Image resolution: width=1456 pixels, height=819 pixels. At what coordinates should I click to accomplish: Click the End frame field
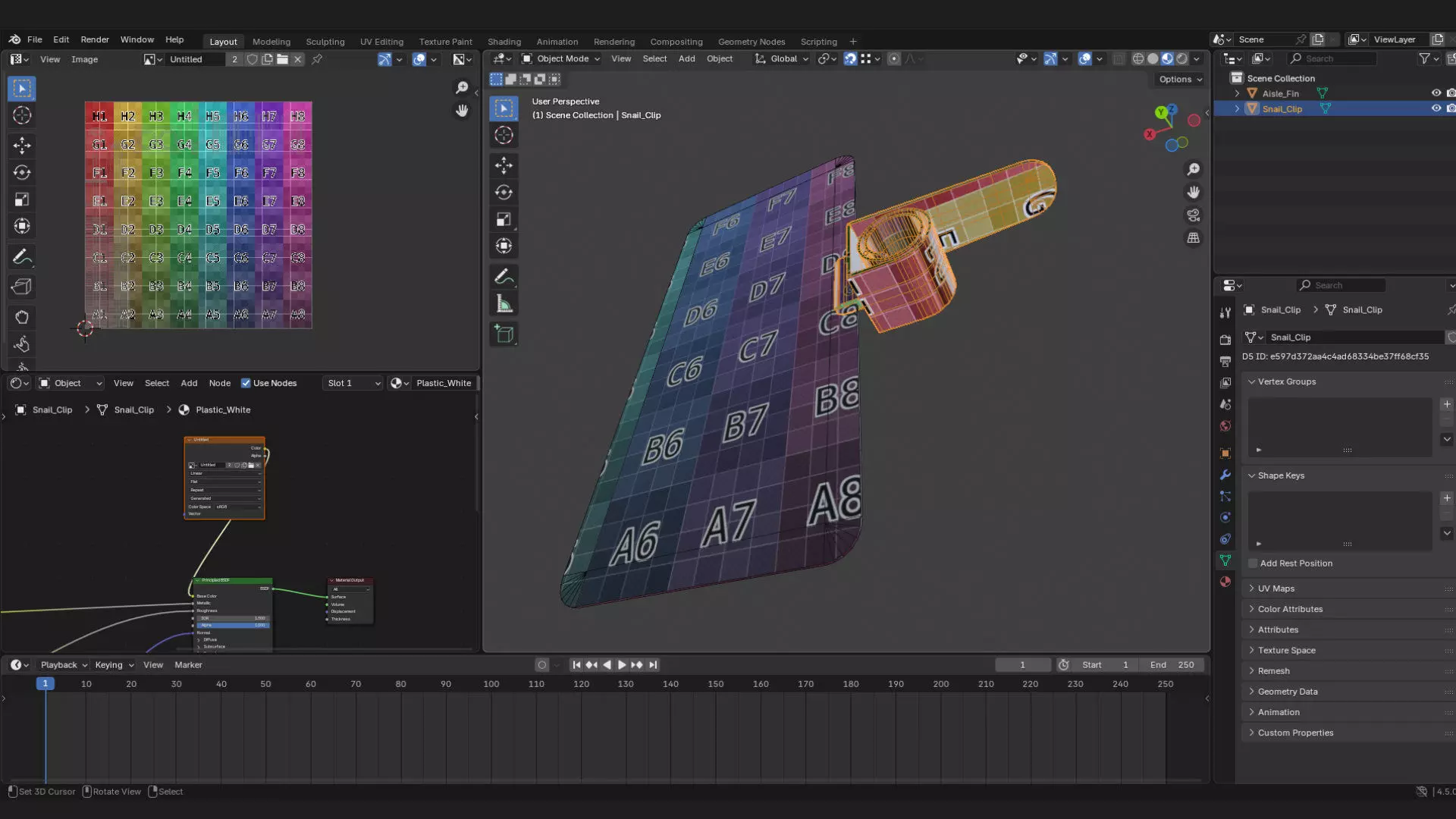1173,665
